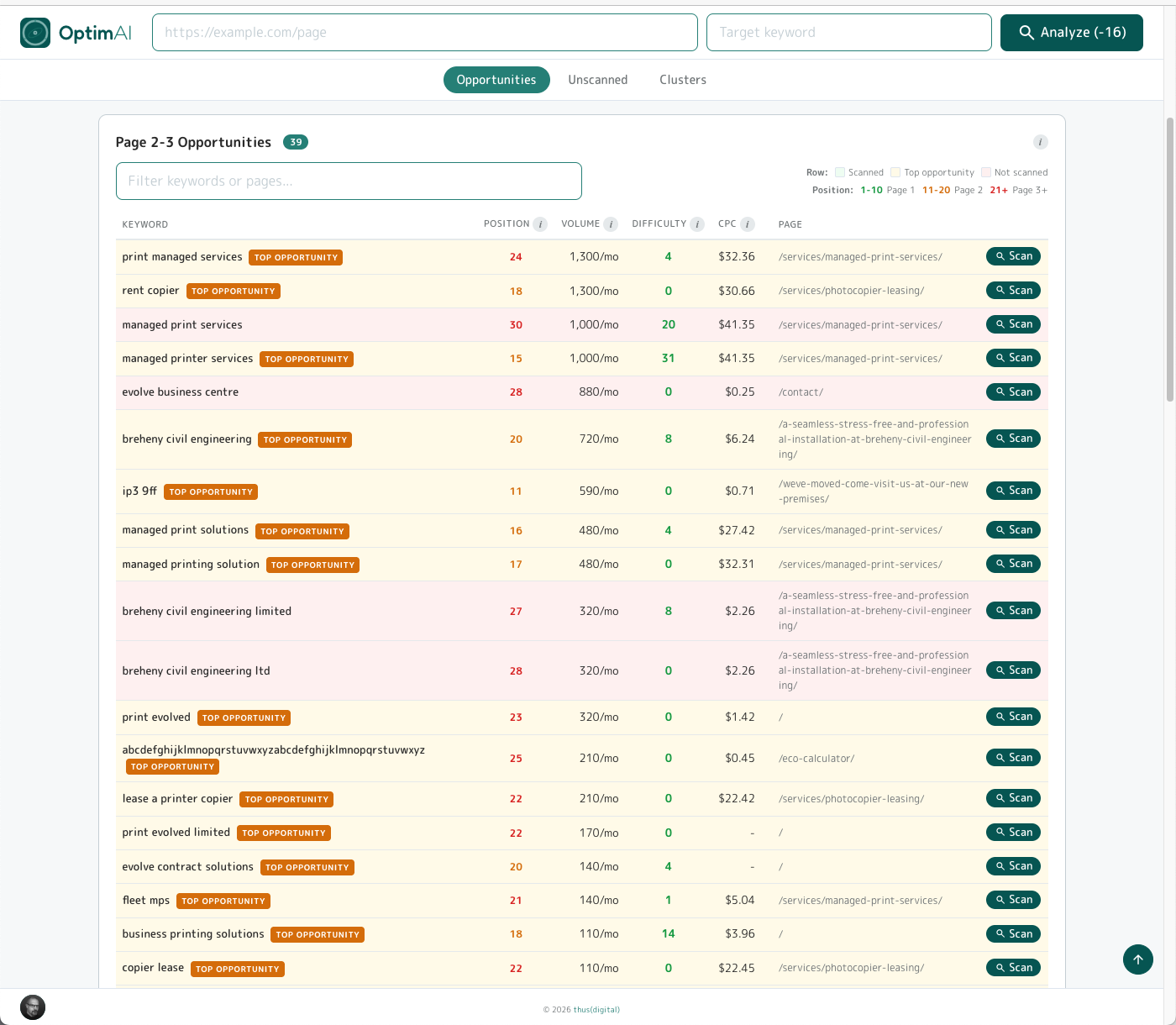The image size is (1176, 1025).
Task: Click difficulty 31 for managed printer services
Action: (x=669, y=358)
